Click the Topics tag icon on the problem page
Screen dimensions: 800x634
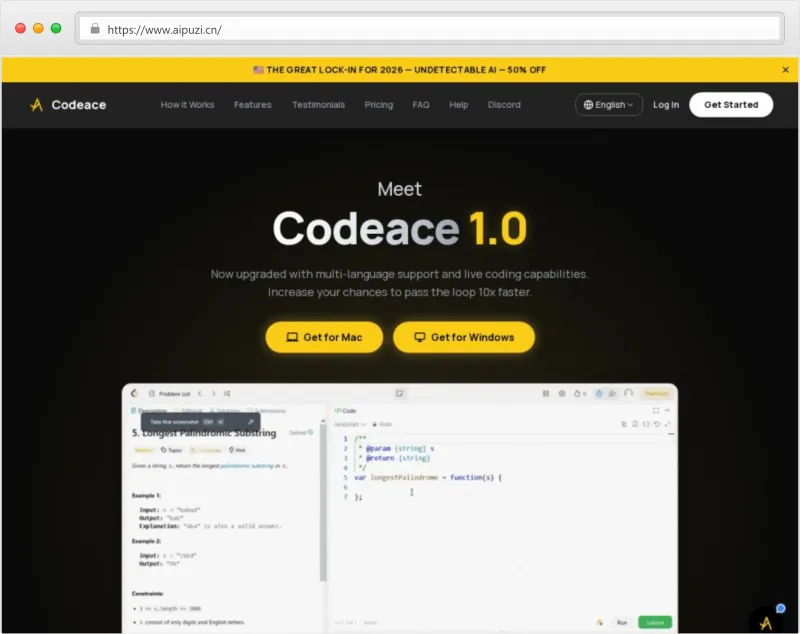(163, 450)
